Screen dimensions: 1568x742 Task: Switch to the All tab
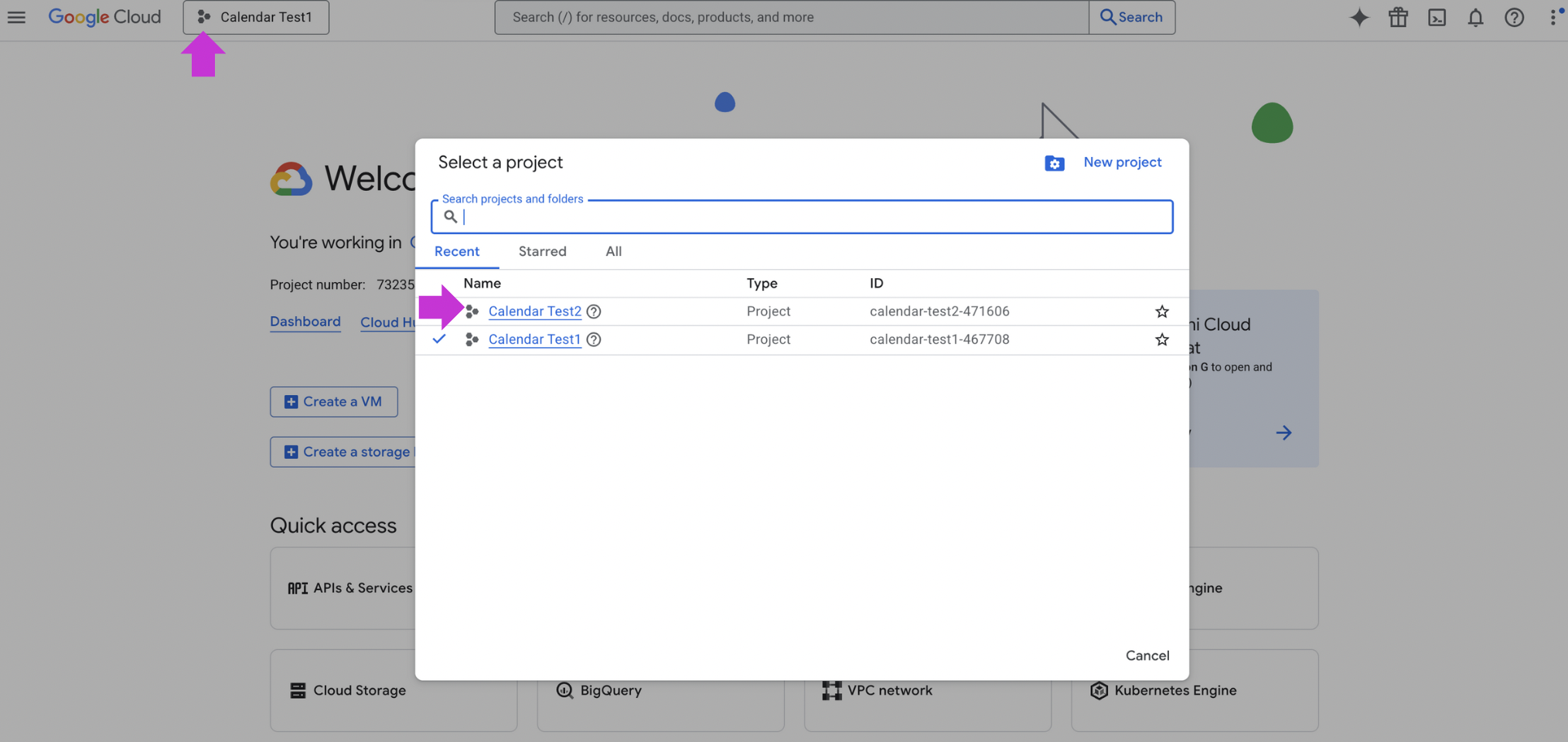pos(614,251)
